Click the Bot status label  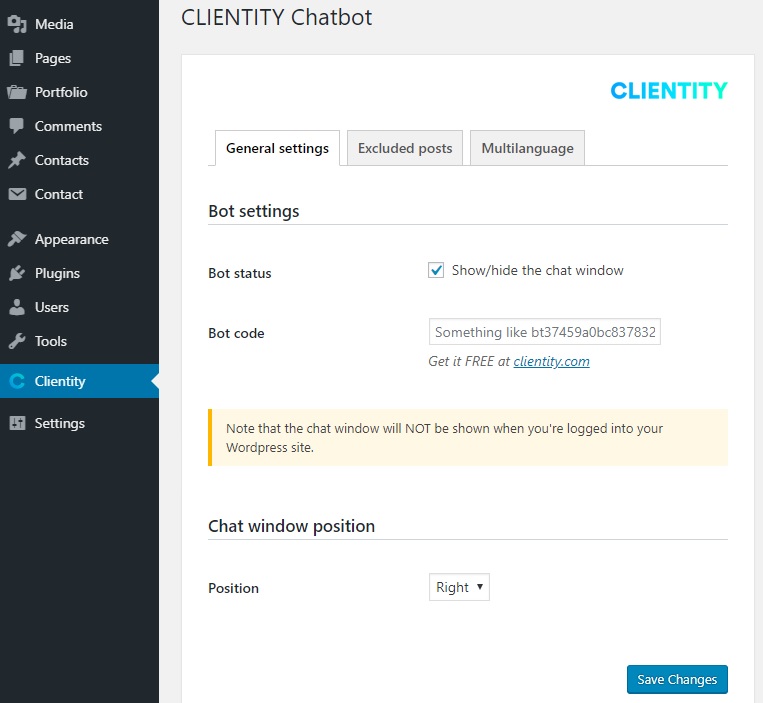click(240, 273)
